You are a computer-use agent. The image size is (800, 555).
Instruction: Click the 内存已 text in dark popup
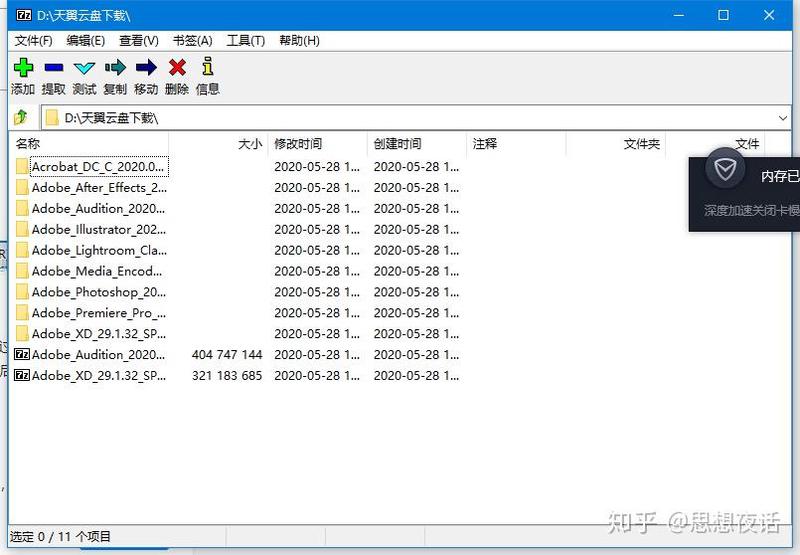pos(780,176)
